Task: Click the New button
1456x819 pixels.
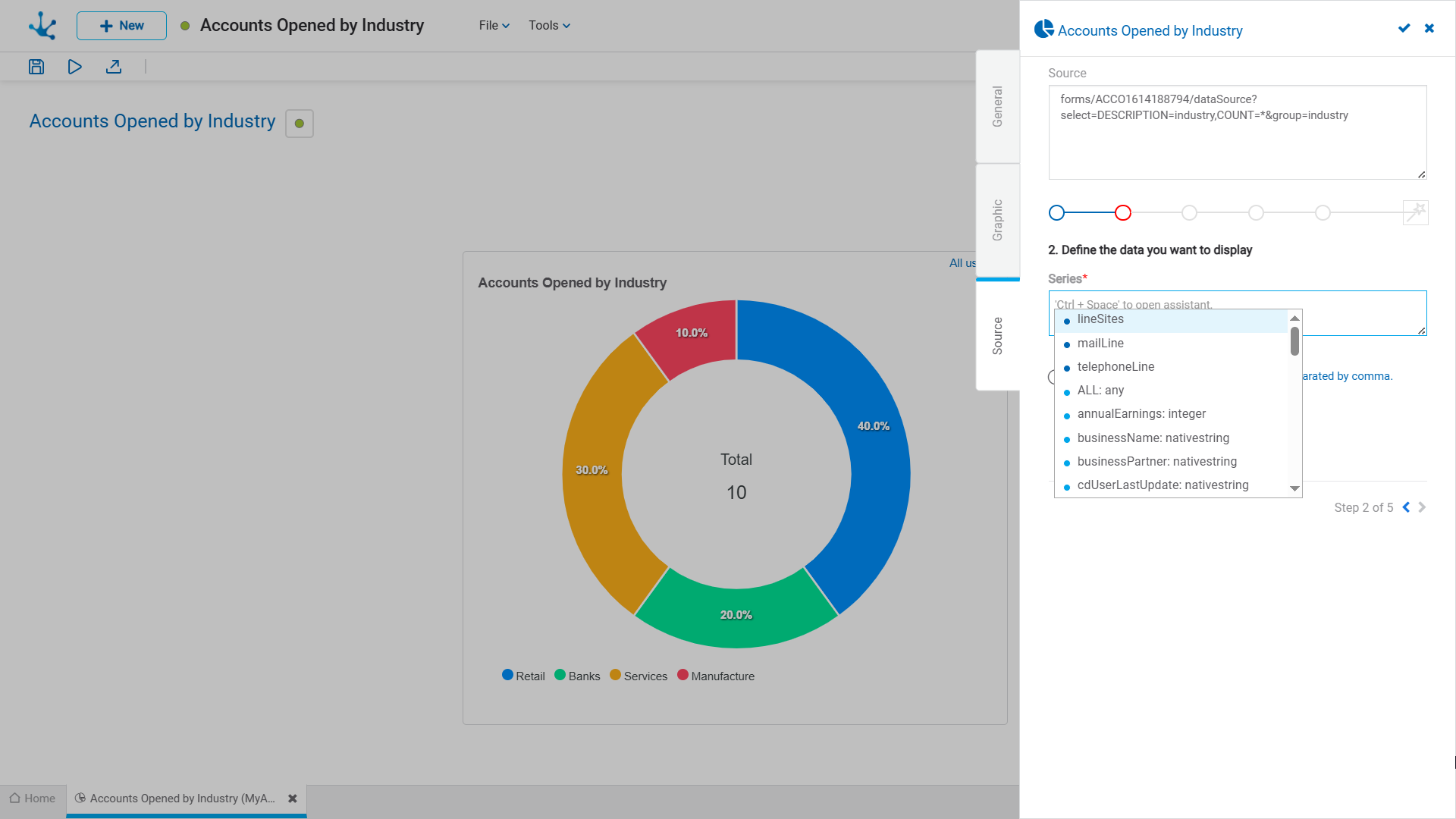Action: [x=121, y=26]
